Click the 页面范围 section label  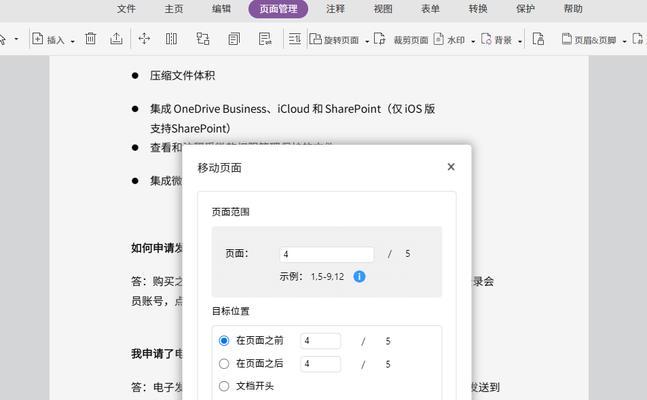coord(231,212)
